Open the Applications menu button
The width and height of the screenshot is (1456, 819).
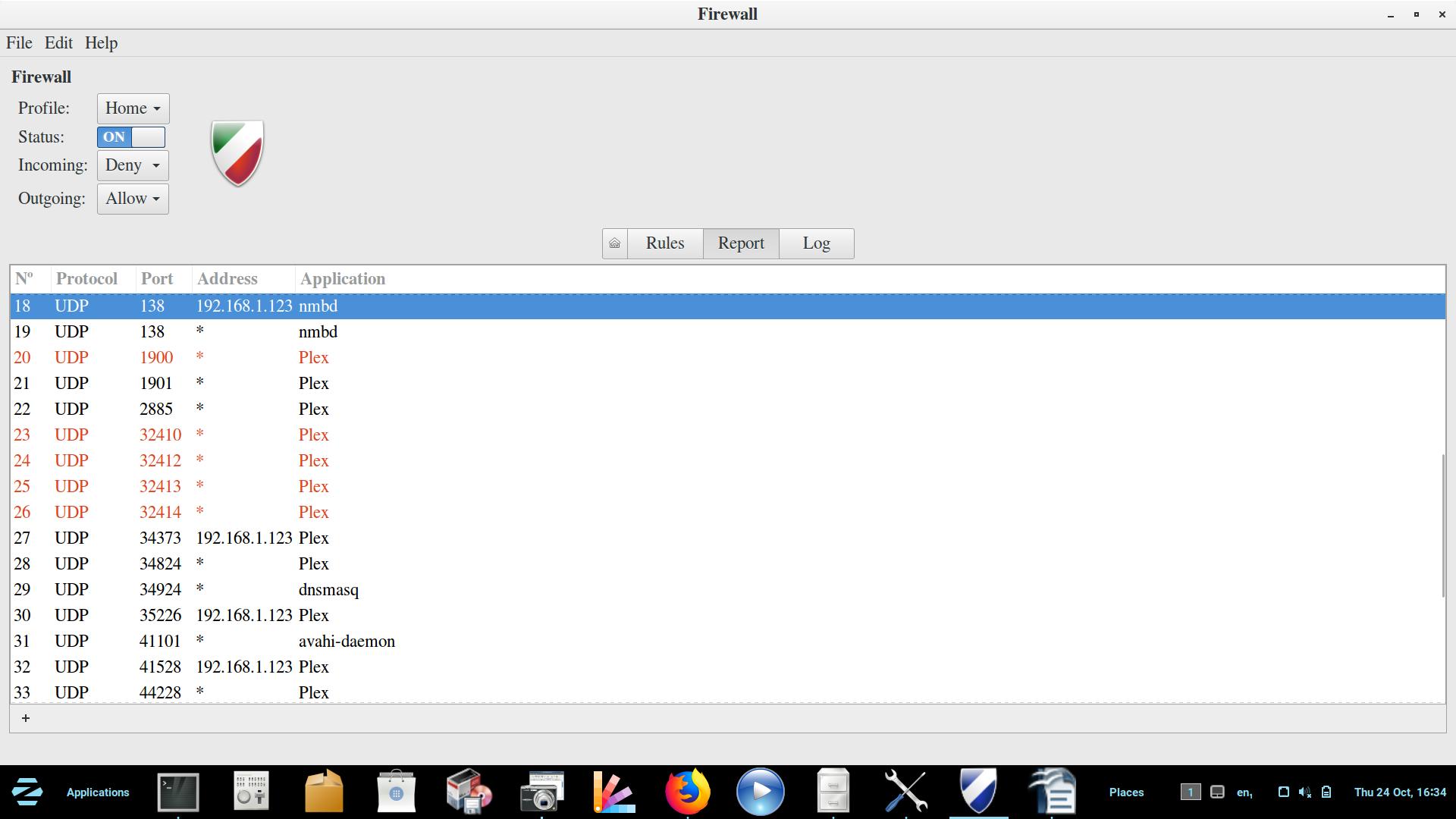click(98, 792)
